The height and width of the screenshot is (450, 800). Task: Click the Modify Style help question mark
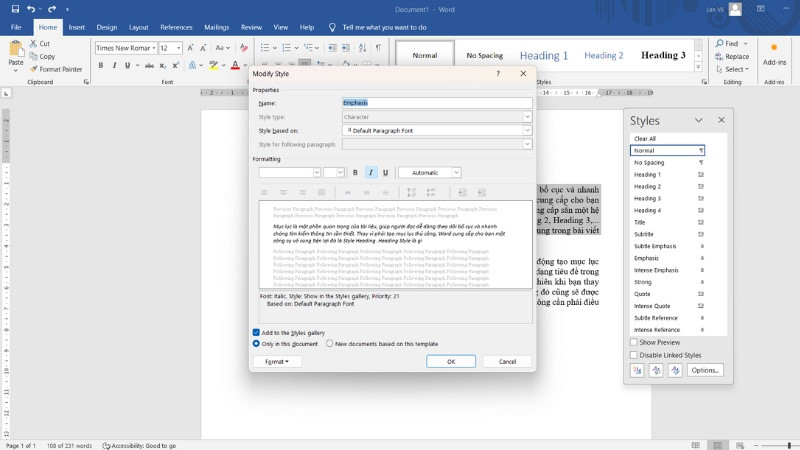coord(498,74)
